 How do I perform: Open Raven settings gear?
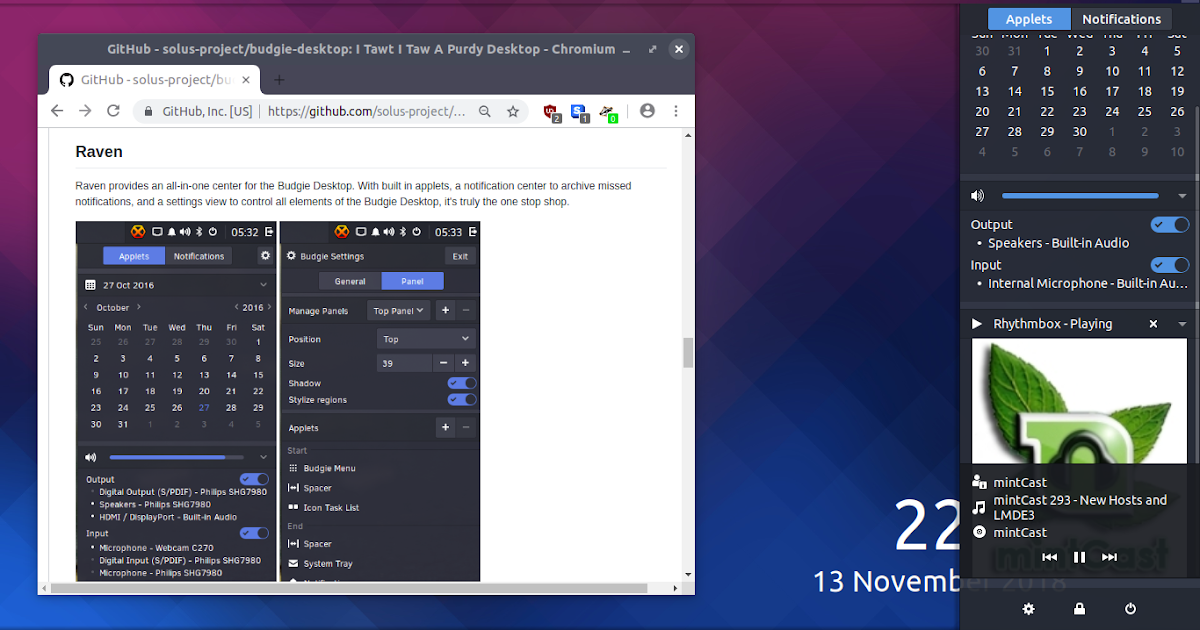(1028, 608)
